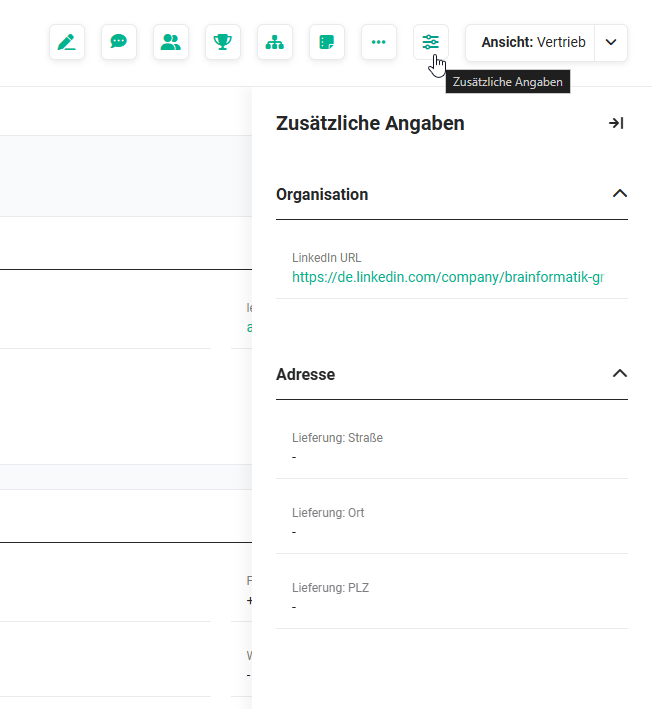Open the three-dots more options button
Screen dimensions: 652x709
(379, 42)
